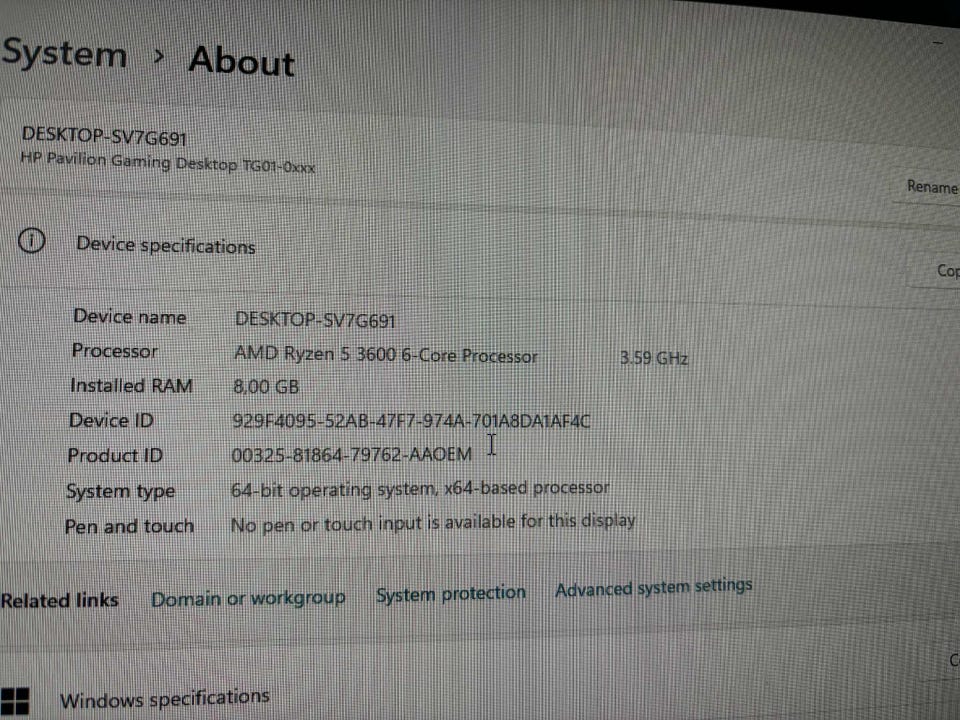Select the 8,00 GB installed RAM value
This screenshot has width=960, height=720.
[266, 387]
